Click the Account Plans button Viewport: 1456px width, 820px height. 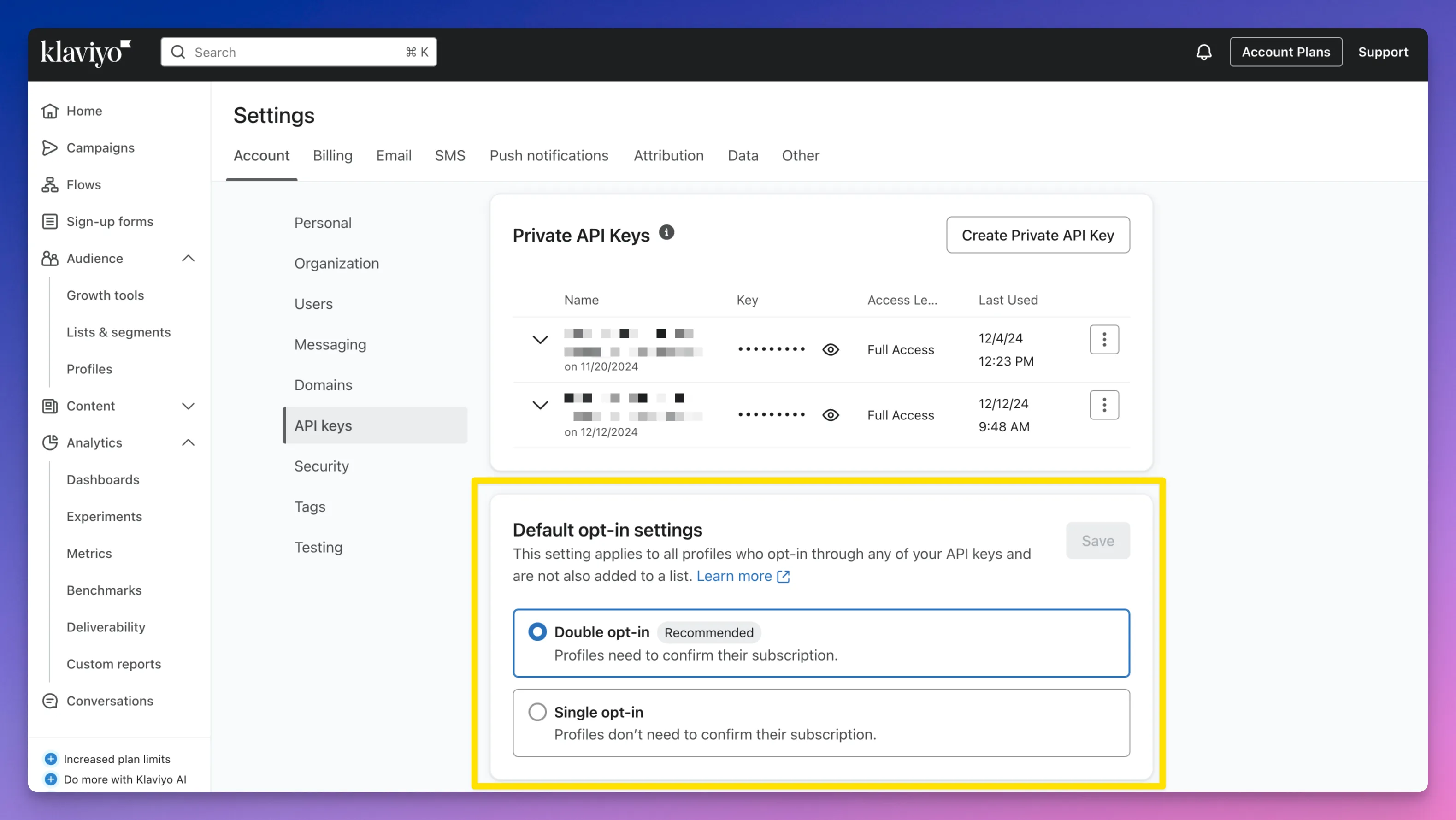(1286, 52)
